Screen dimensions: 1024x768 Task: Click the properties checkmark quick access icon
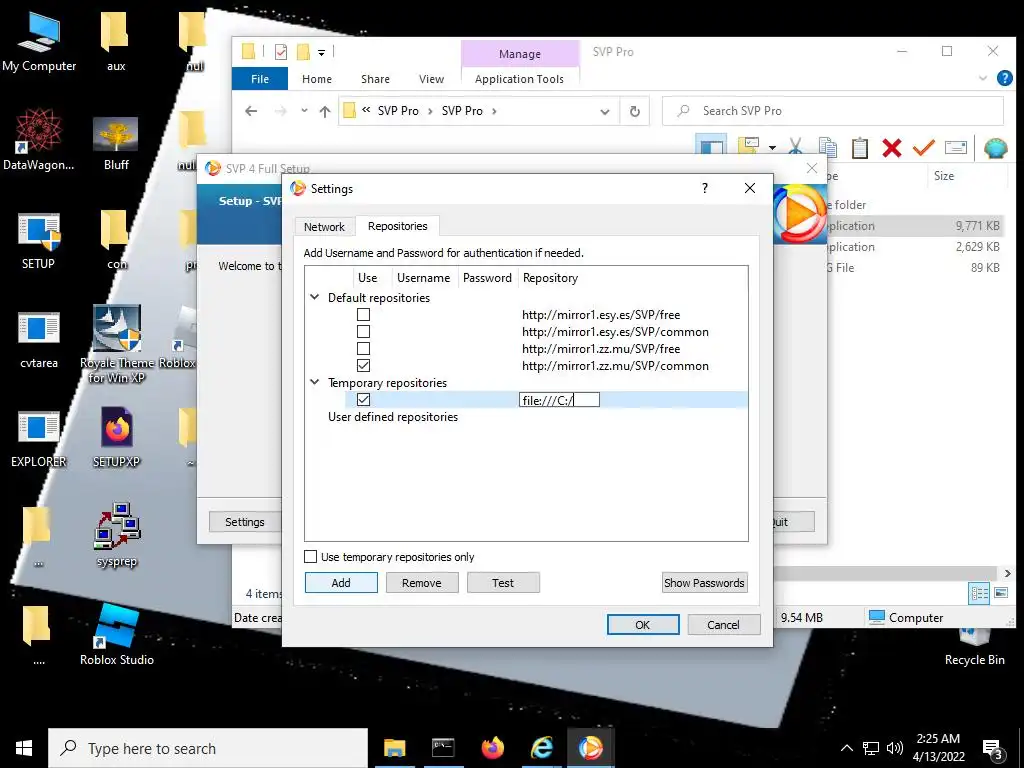pos(281,52)
